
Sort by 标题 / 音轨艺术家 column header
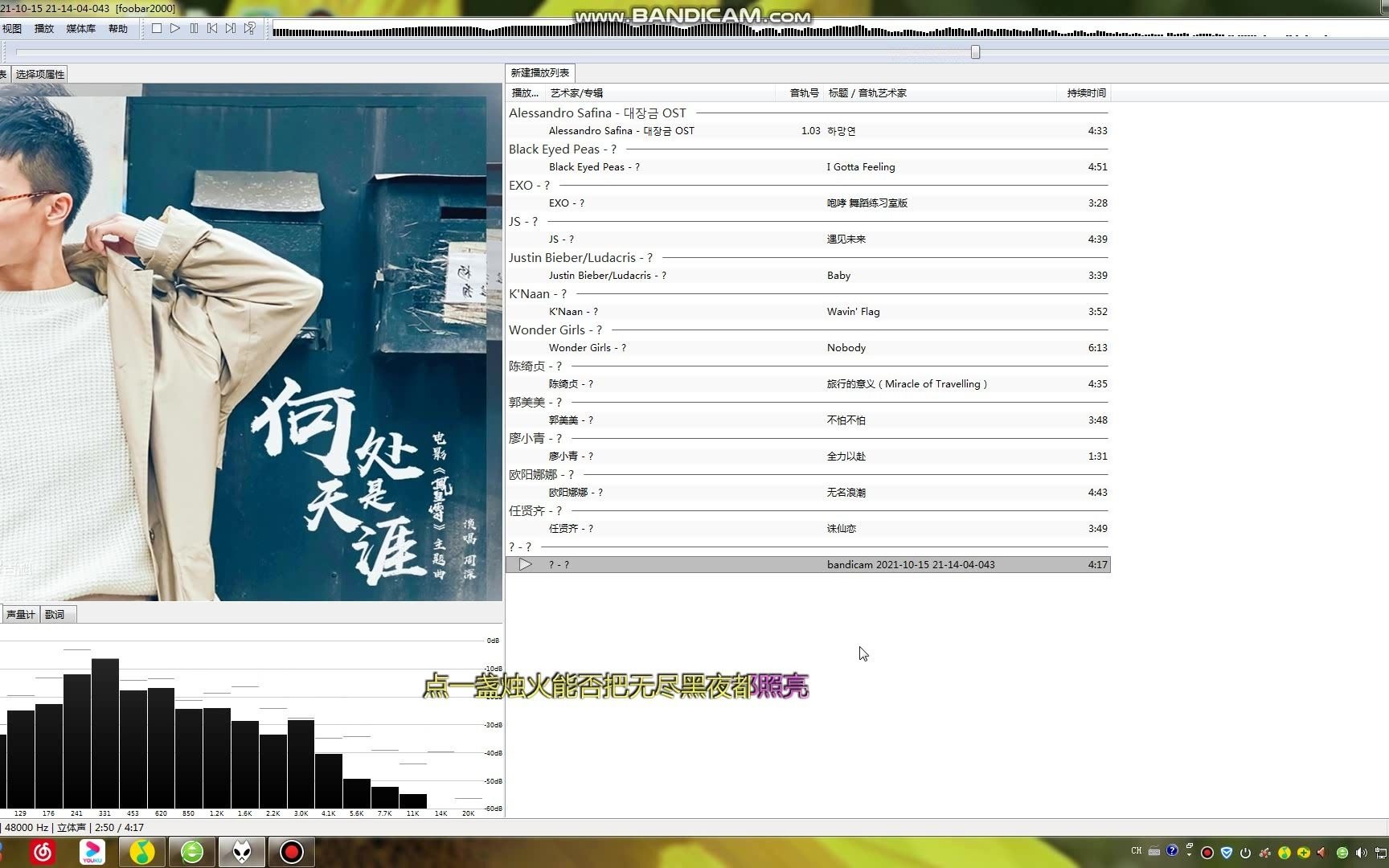pos(940,93)
